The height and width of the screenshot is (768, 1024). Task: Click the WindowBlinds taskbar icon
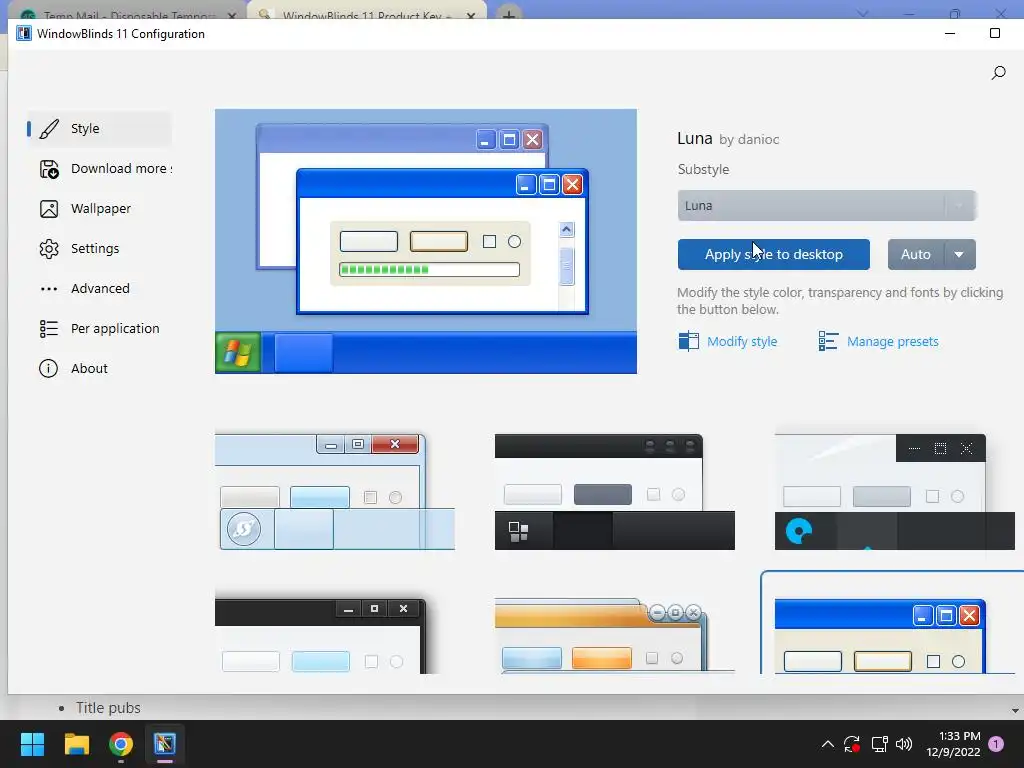coord(165,744)
